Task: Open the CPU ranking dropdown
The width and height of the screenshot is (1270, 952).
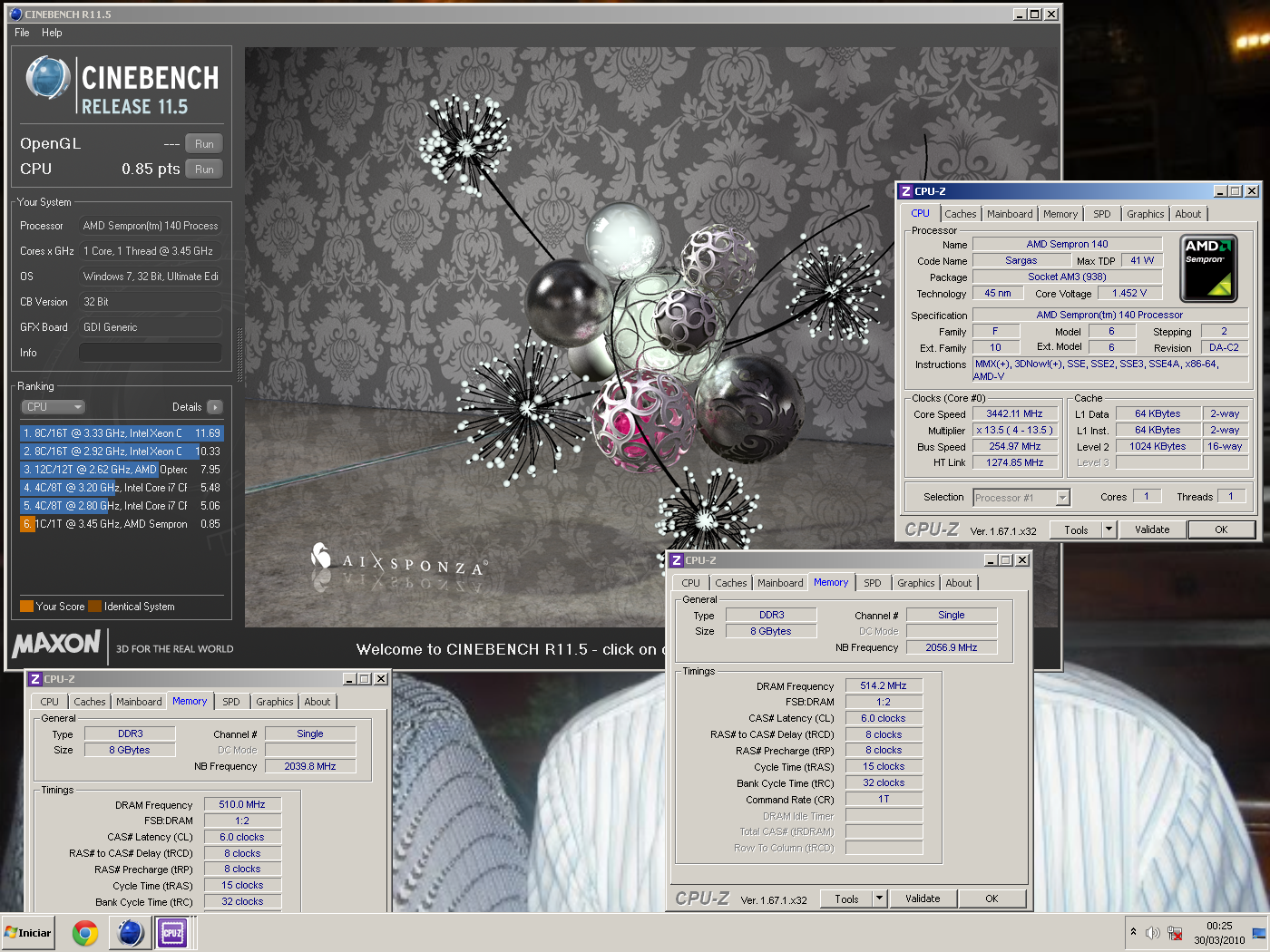Action: [x=54, y=407]
